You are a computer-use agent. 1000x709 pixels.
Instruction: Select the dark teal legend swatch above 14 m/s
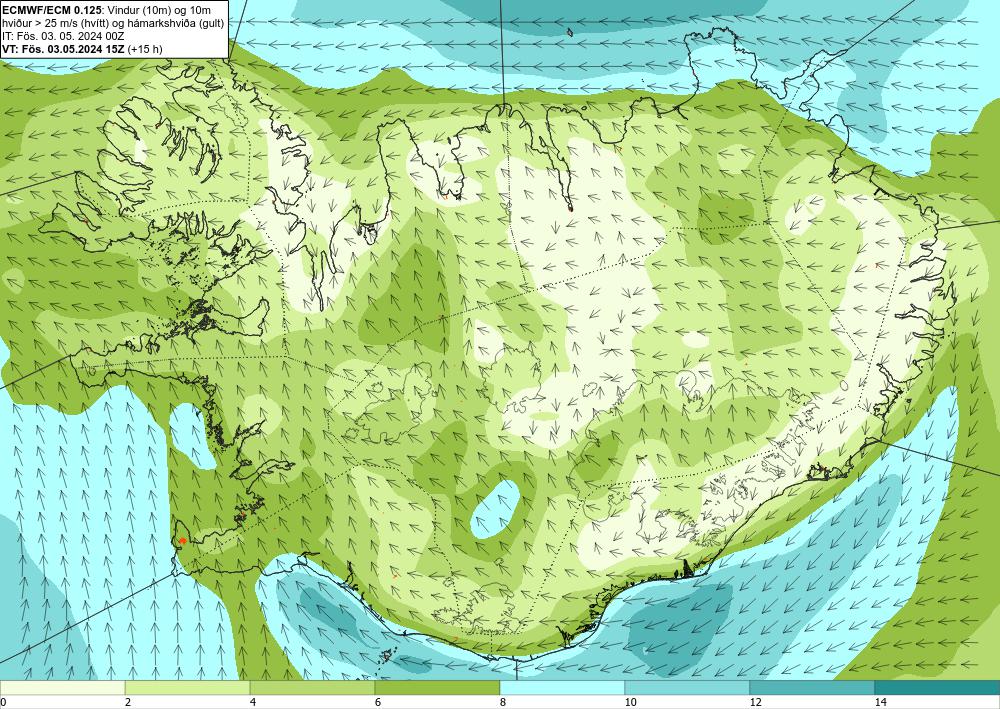click(938, 688)
